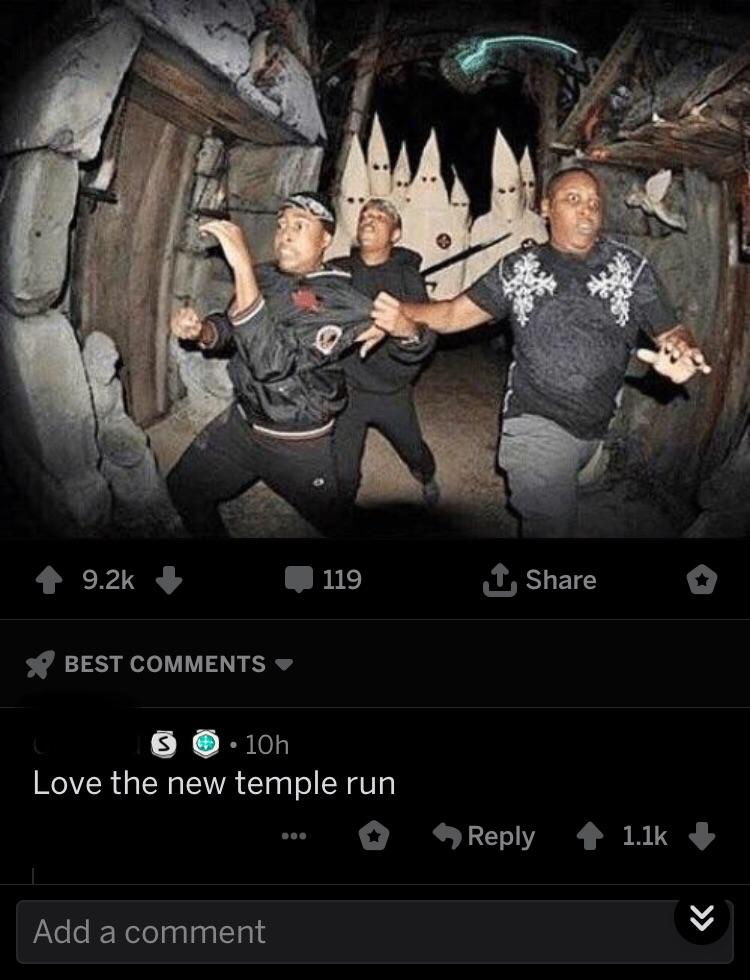Image resolution: width=750 pixels, height=980 pixels.
Task: Downvote the temple run comment
Action: (x=701, y=836)
